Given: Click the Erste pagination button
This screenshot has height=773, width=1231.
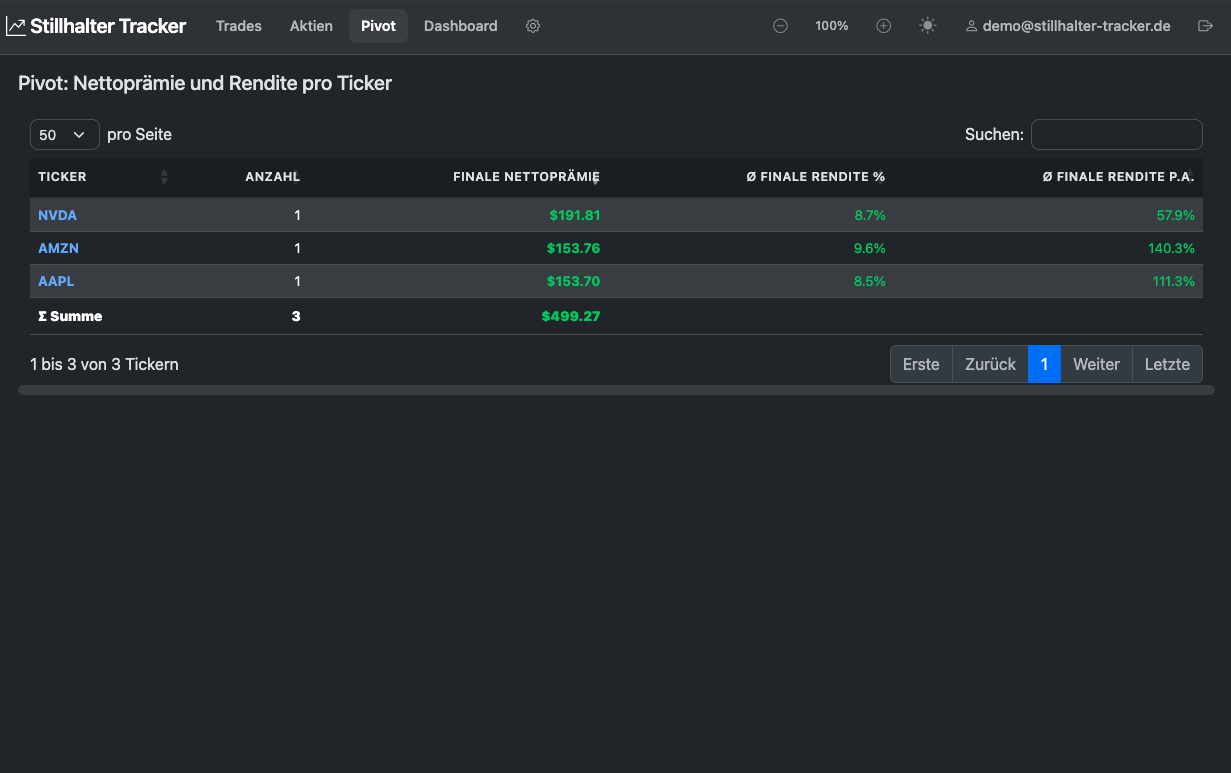Looking at the screenshot, I should [x=921, y=364].
